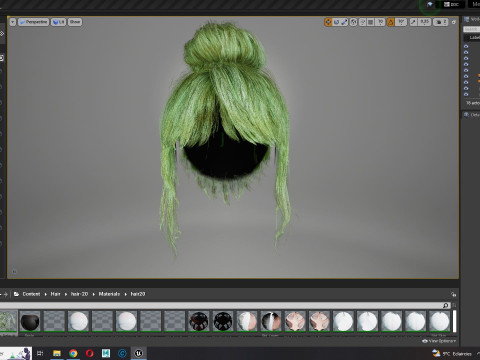
Task: Open Unreal Engine taskbar icon
Action: [x=139, y=353]
